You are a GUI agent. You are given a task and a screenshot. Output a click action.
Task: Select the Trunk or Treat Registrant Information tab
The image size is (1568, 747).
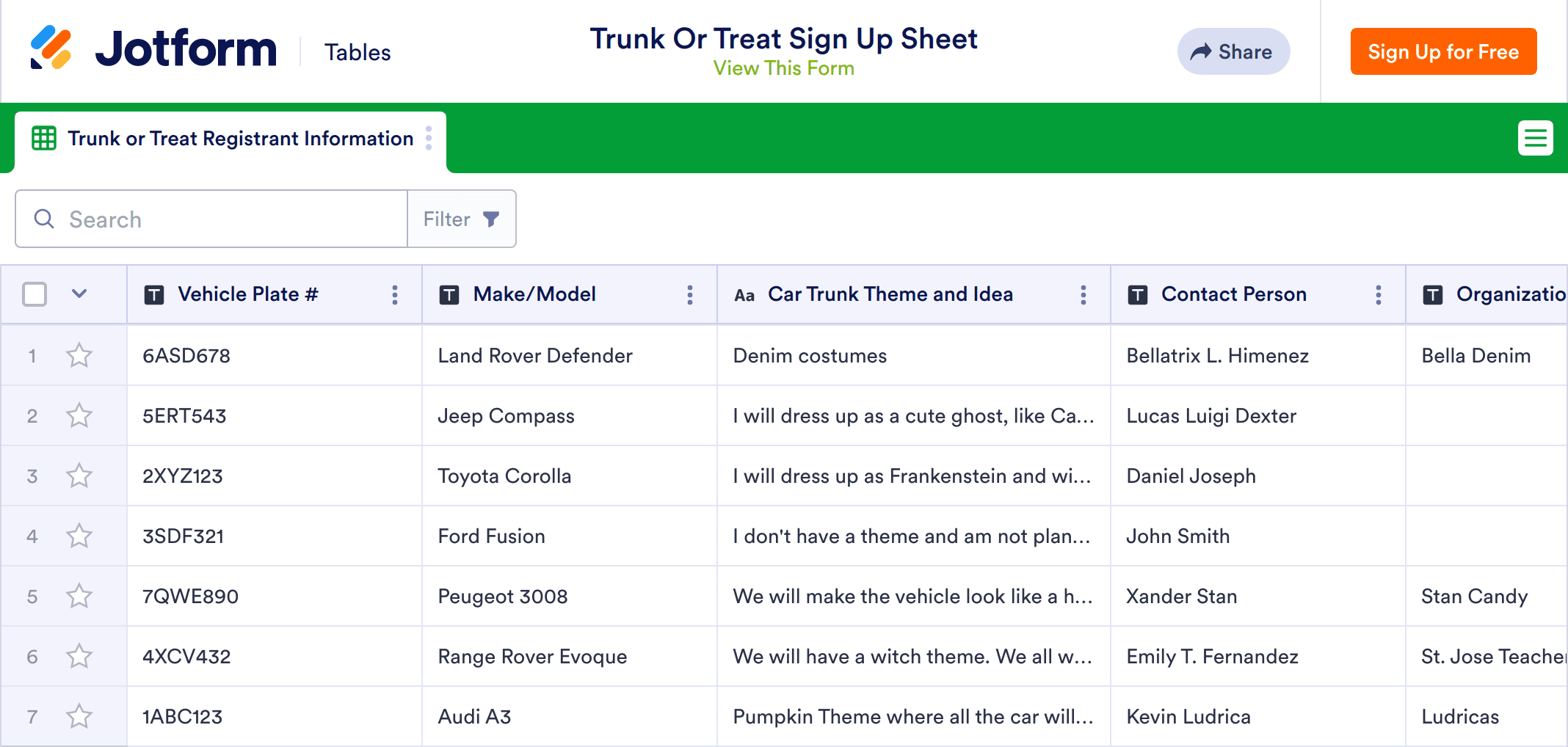239,139
